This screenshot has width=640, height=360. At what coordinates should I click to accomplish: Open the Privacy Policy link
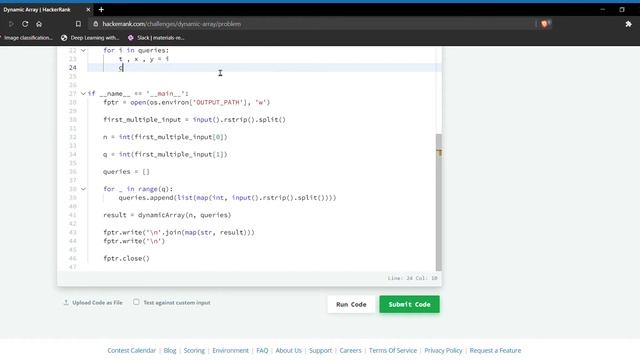(x=443, y=350)
